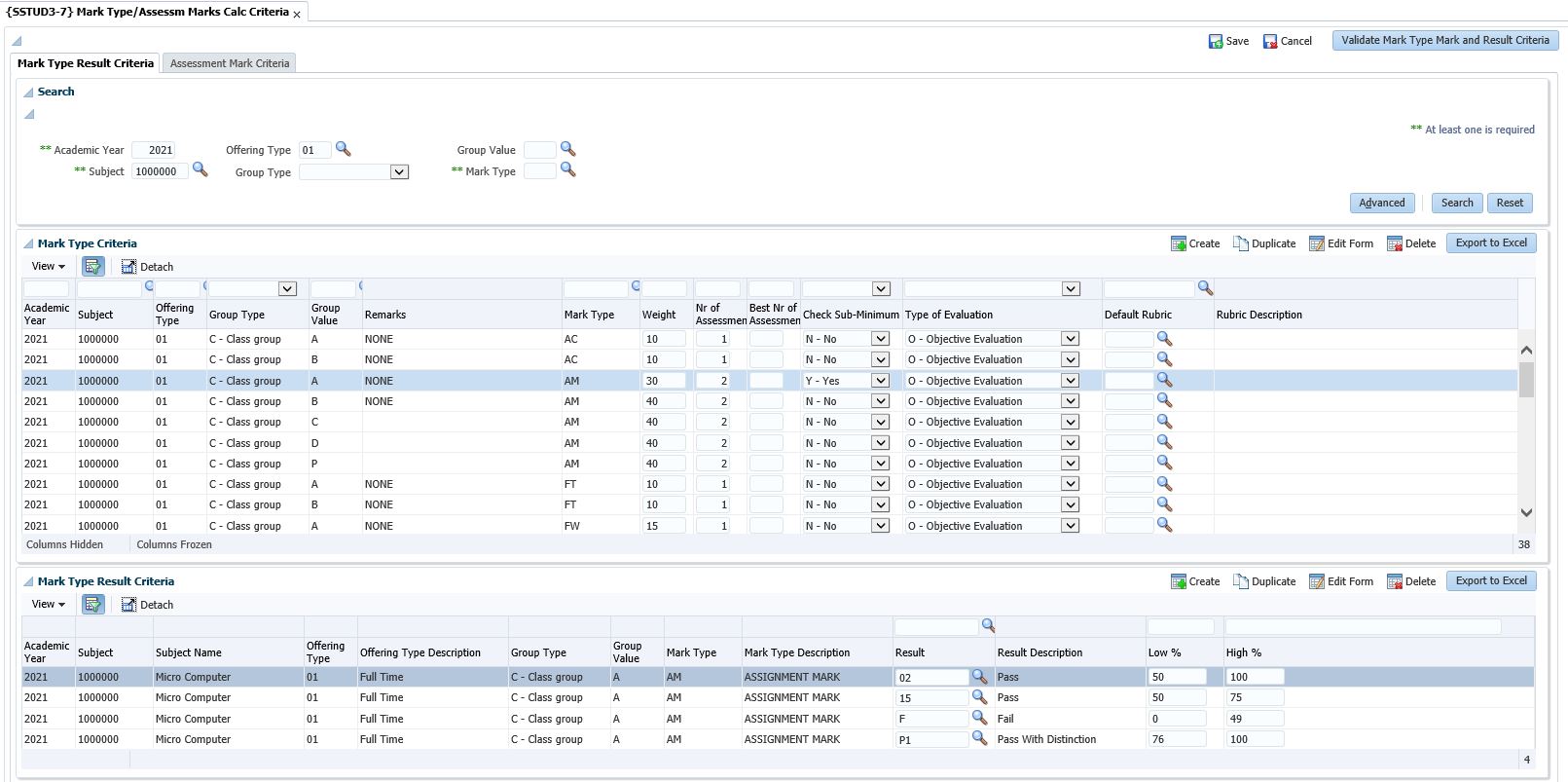1568x782 pixels.
Task: Click the Advanced search button
Action: click(1381, 203)
